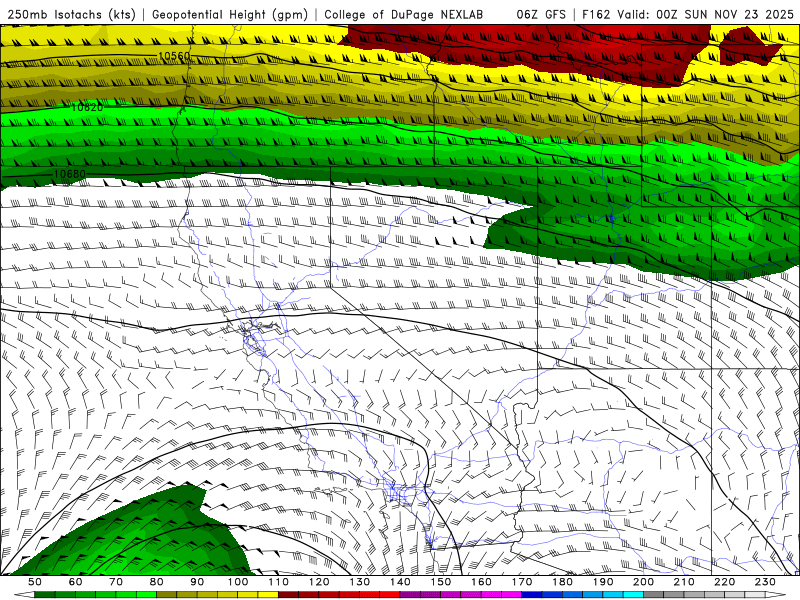The image size is (800, 600).
Task: Pick the bright yellow legend swatch just before 110
Action: (x=268, y=595)
